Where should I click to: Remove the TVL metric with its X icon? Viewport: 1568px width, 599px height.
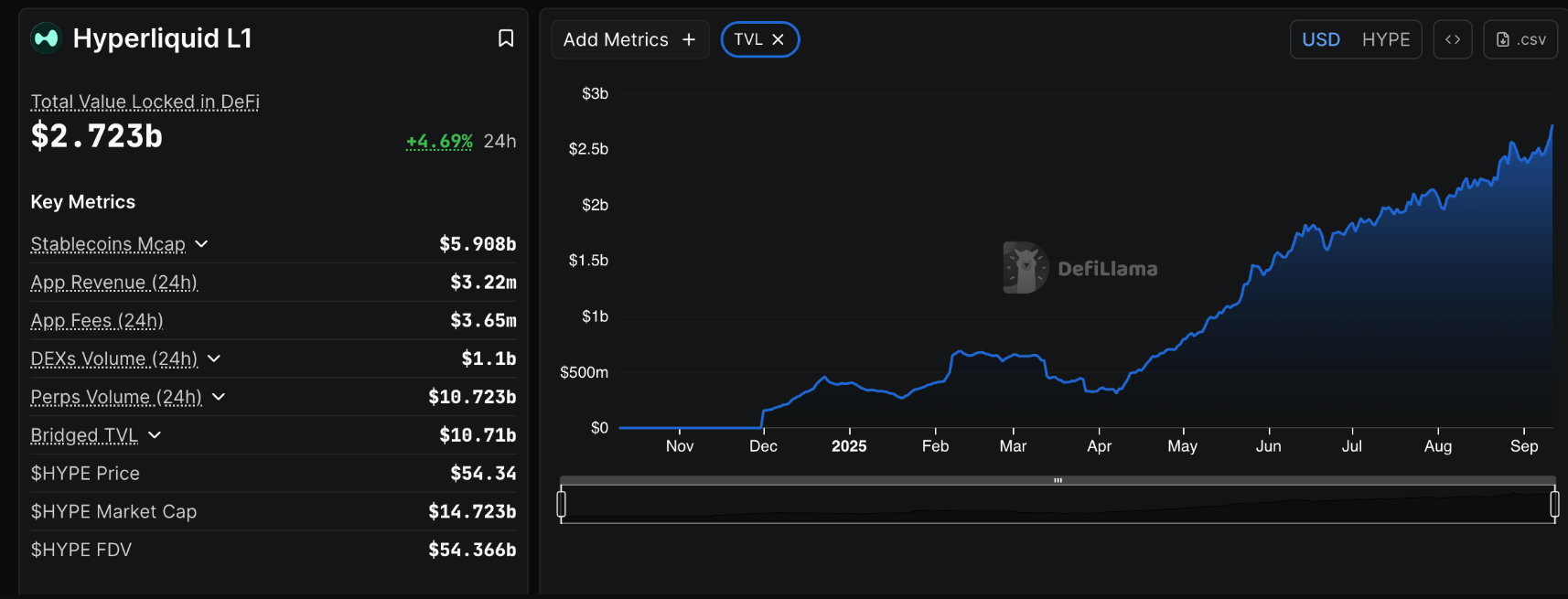click(779, 39)
